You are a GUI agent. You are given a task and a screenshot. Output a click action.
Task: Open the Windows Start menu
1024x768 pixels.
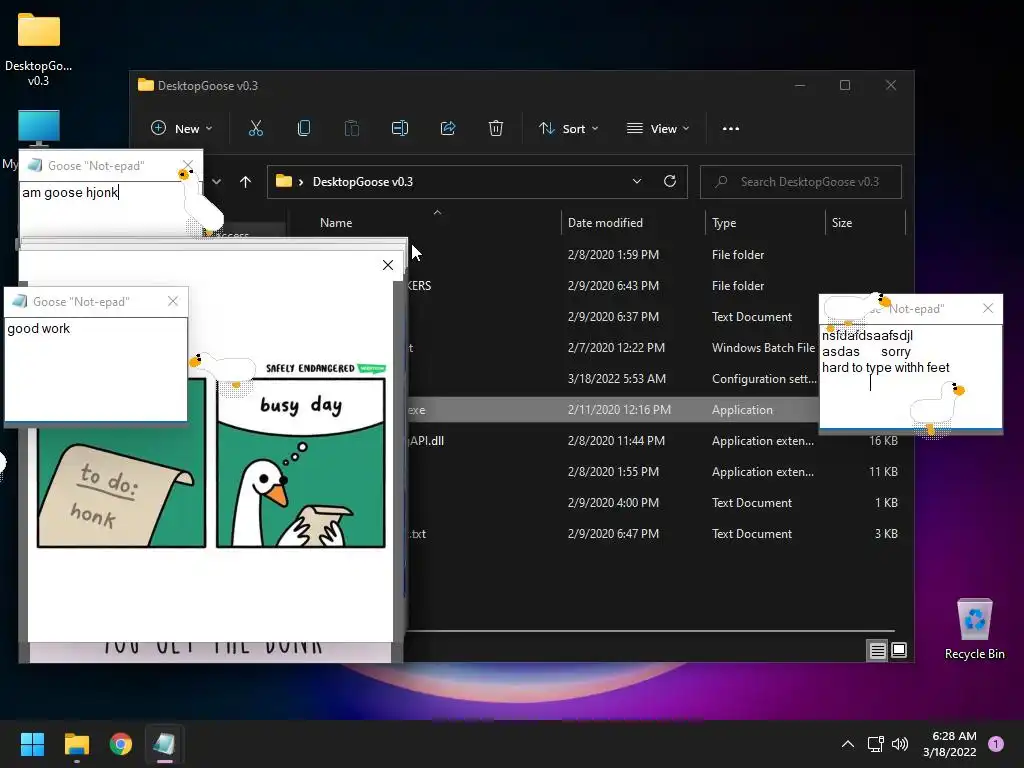[x=32, y=744]
